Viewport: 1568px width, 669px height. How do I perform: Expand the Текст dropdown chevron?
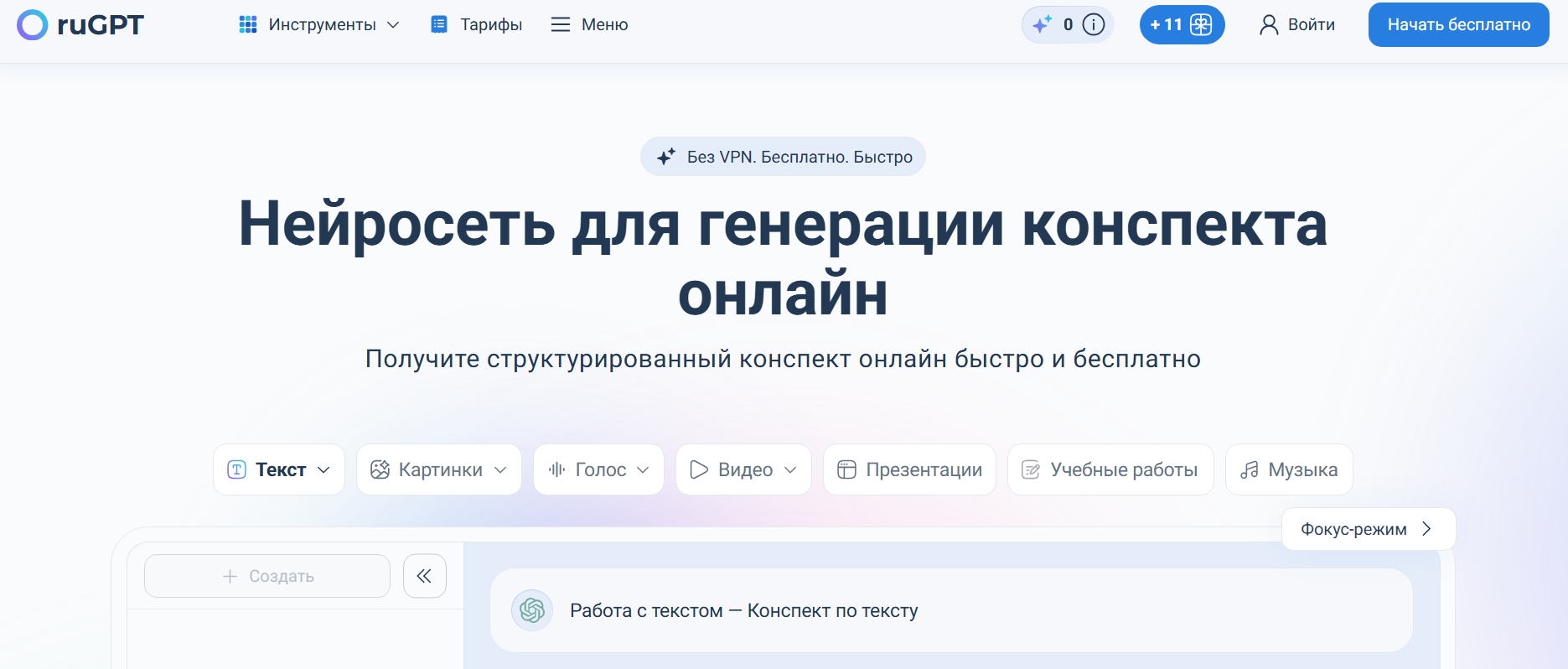[323, 469]
